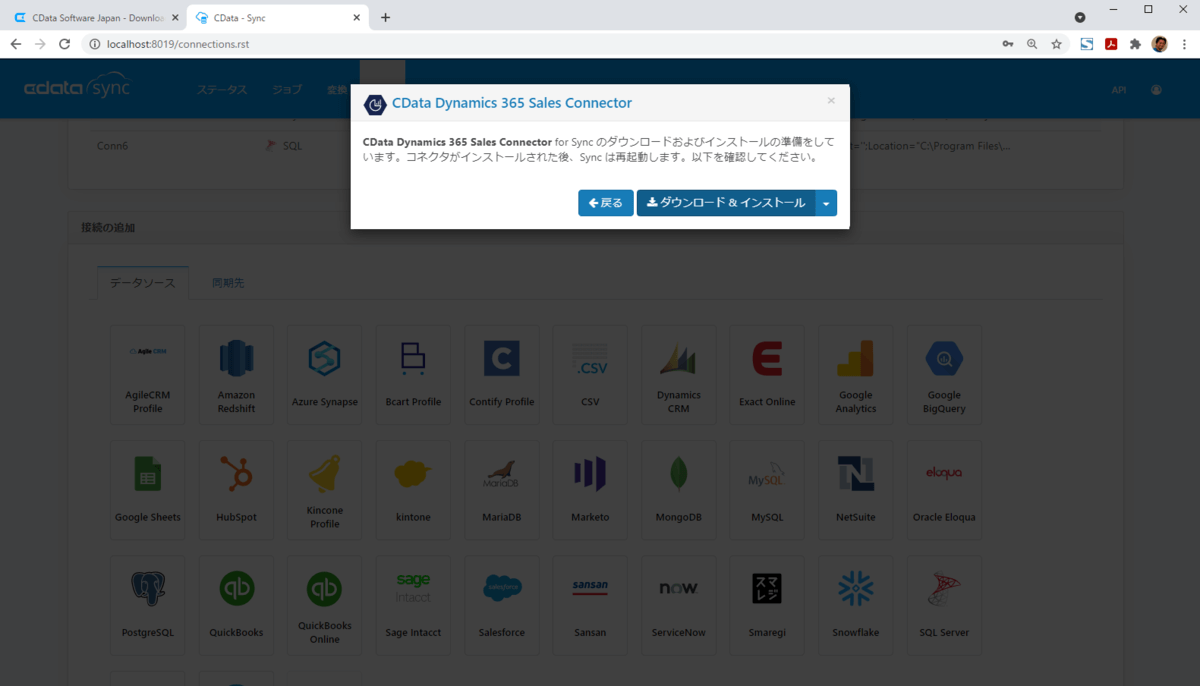Click the ダウンロード＆インストール button

726,203
